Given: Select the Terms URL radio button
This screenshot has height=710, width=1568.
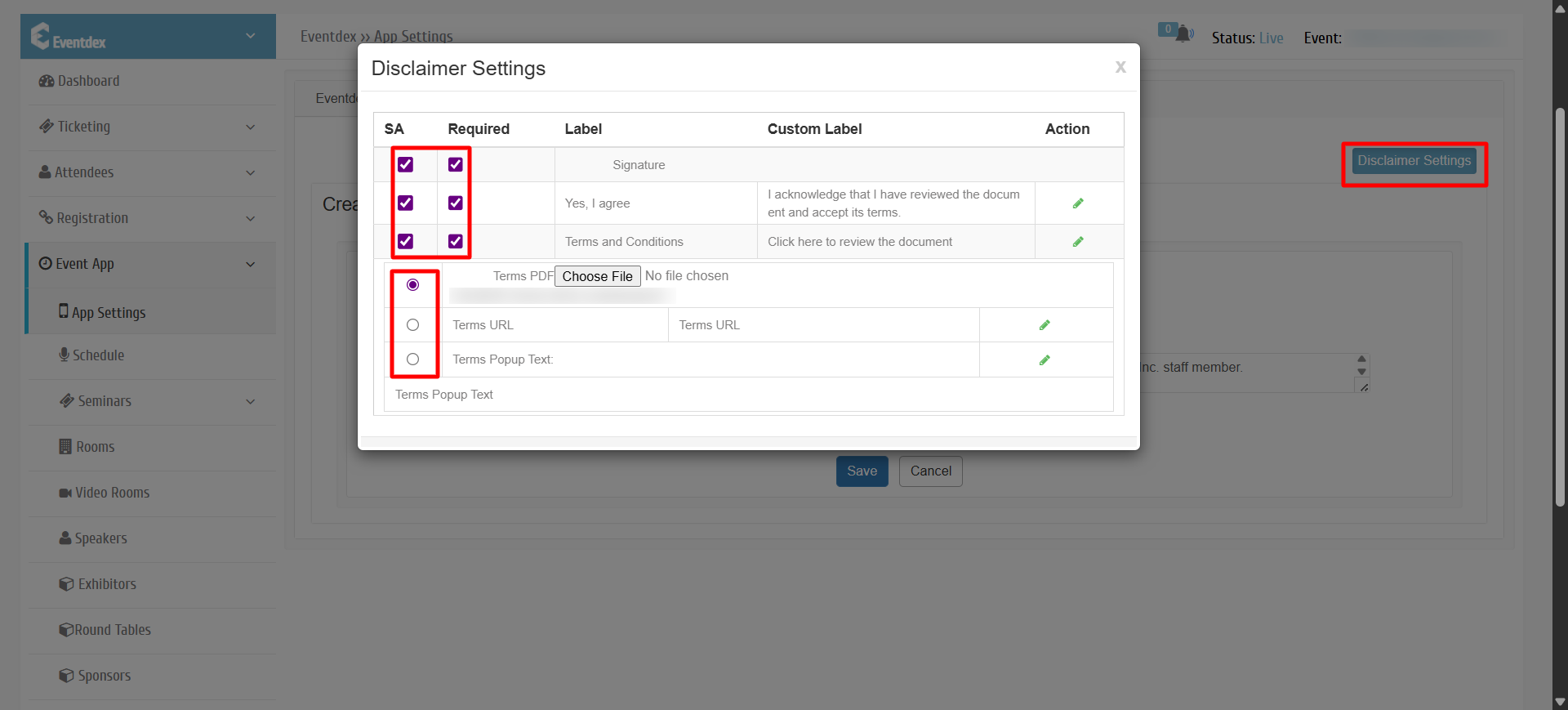Looking at the screenshot, I should (x=413, y=325).
